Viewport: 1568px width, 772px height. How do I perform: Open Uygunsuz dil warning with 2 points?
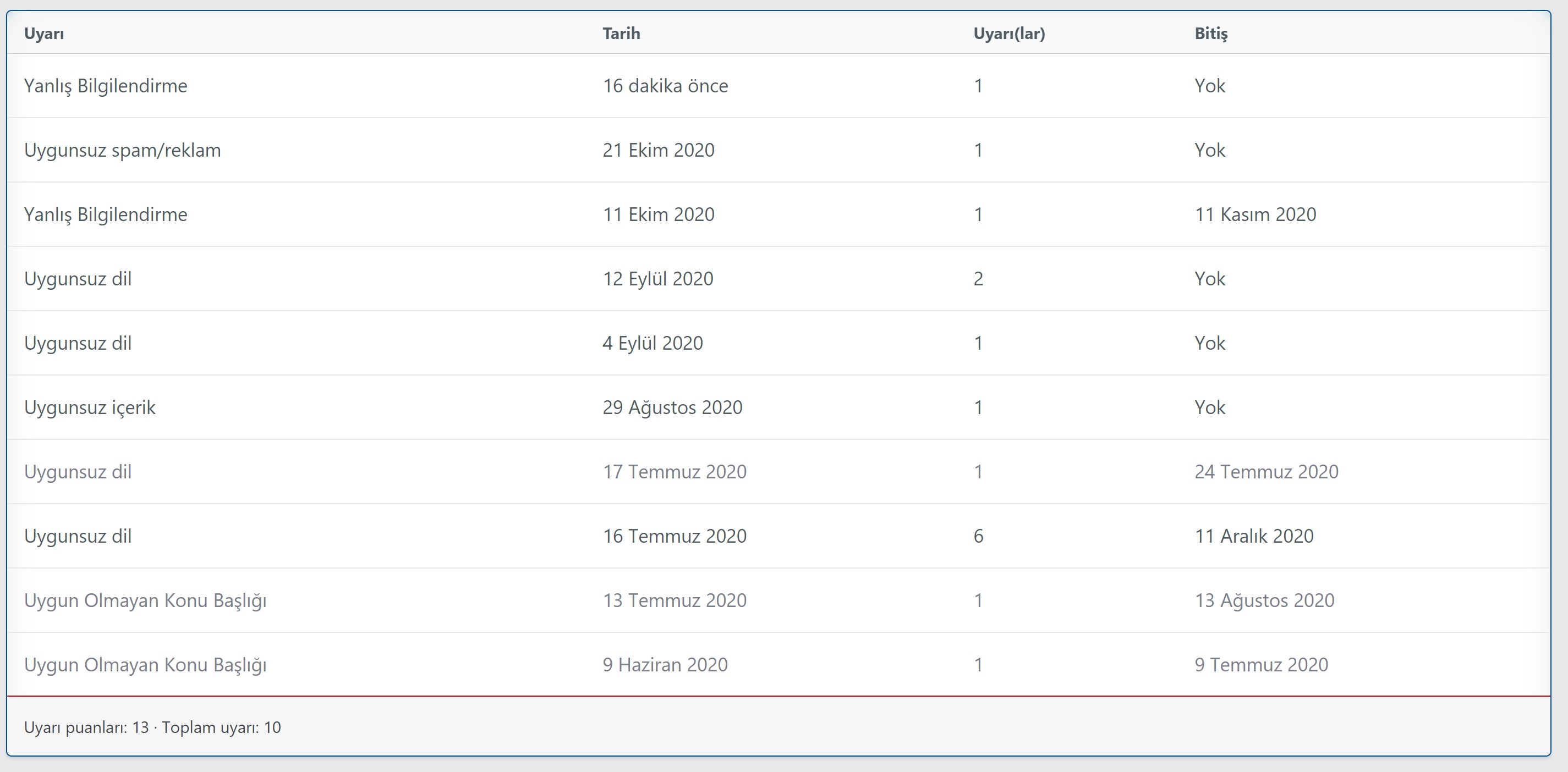(78, 279)
